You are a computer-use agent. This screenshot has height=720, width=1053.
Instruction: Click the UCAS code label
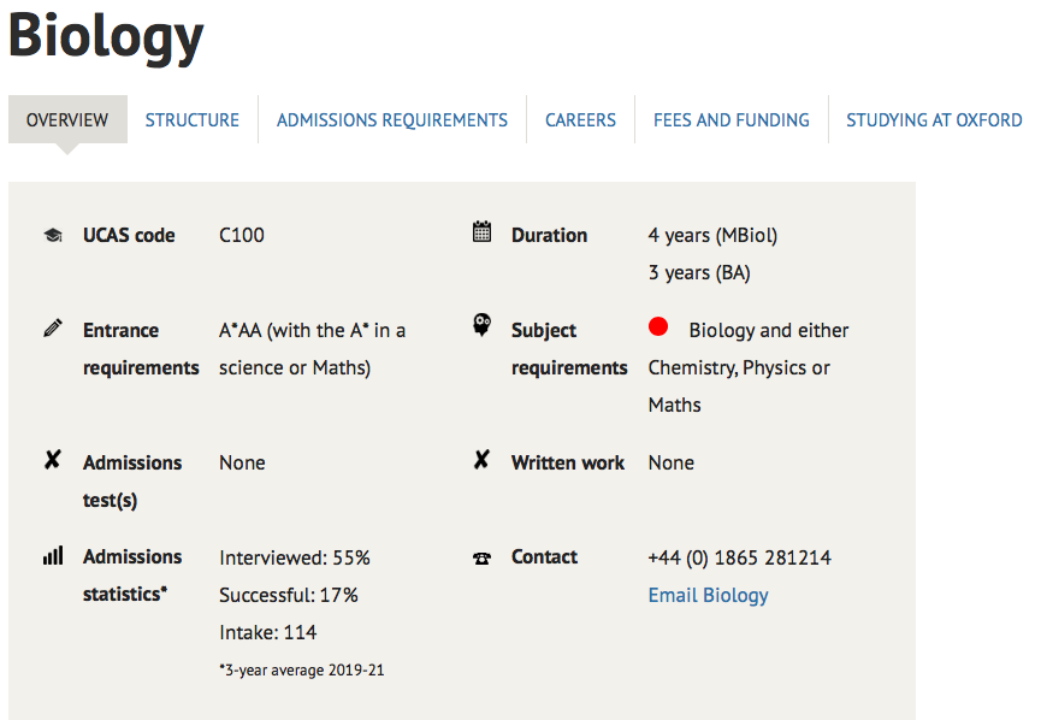click(129, 235)
